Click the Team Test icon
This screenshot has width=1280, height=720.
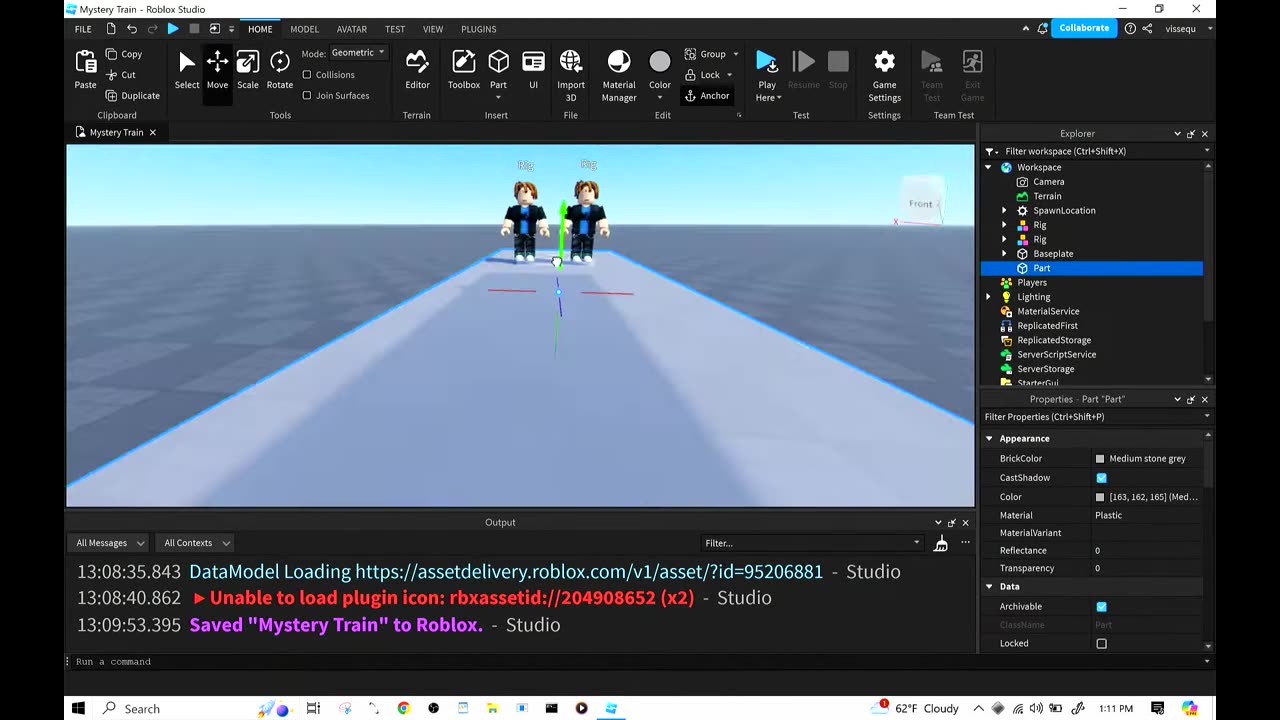click(932, 62)
